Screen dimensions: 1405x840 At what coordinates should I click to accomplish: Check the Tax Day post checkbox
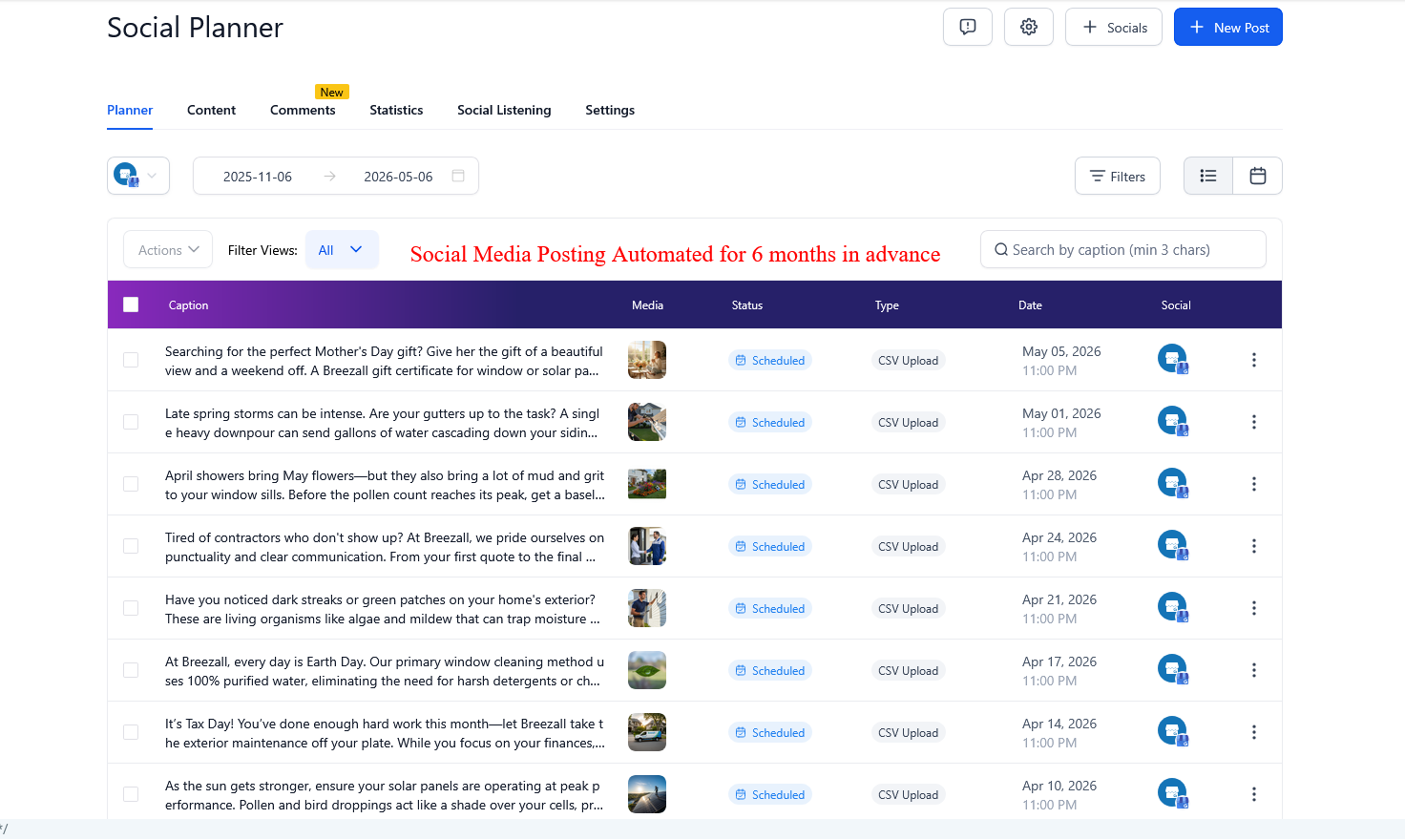click(x=131, y=732)
